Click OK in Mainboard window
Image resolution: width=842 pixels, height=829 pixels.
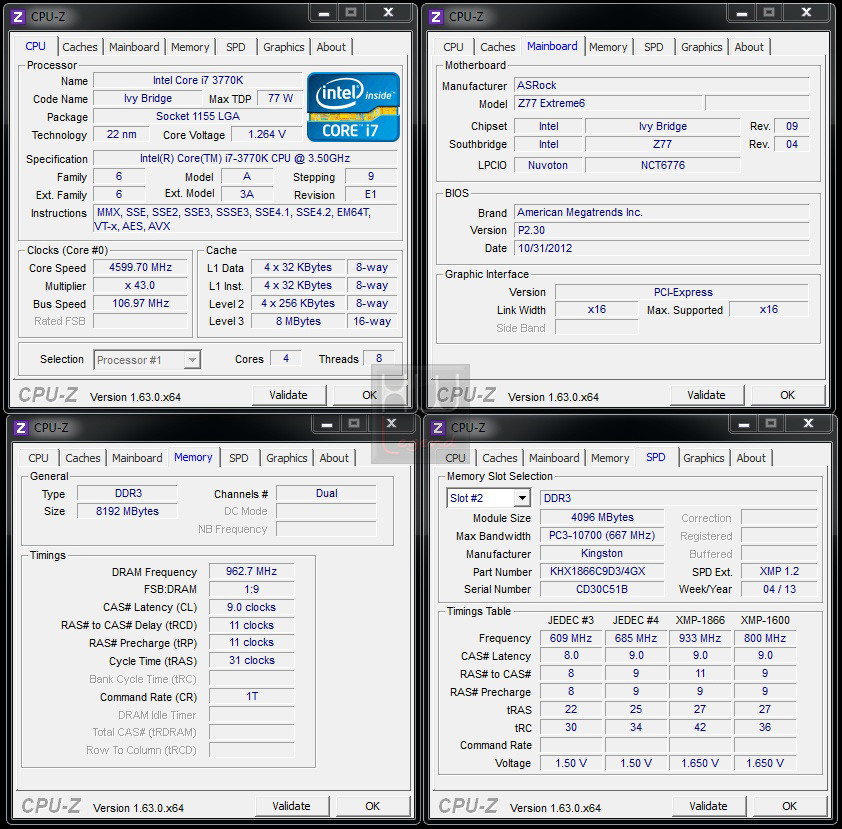(x=787, y=395)
